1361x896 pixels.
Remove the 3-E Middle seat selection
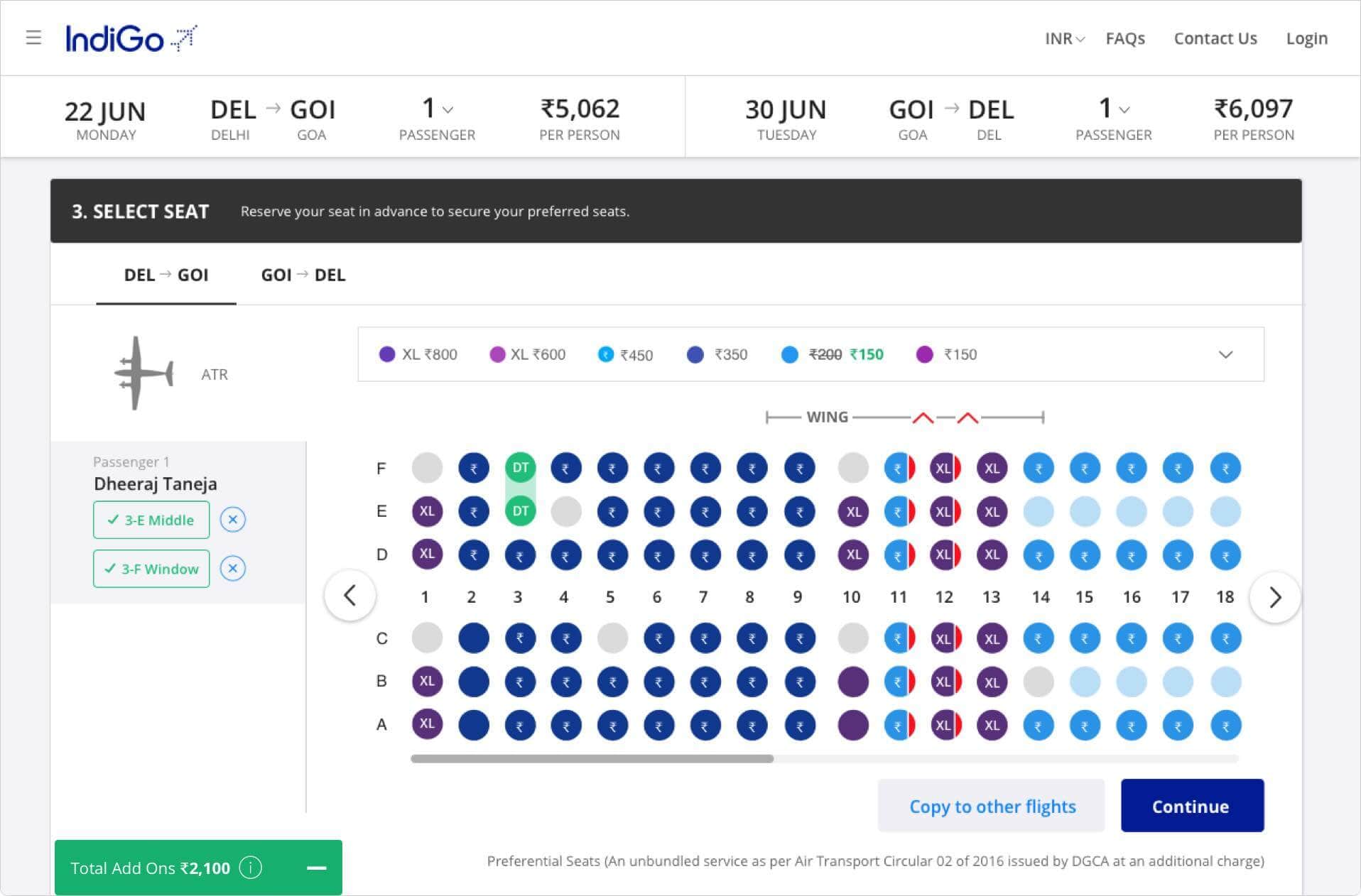[232, 520]
